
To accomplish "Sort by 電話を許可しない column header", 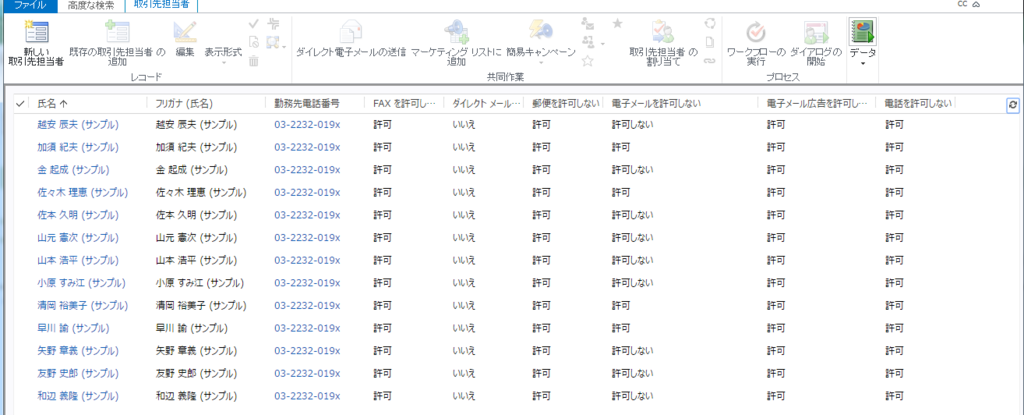I will pos(916,103).
